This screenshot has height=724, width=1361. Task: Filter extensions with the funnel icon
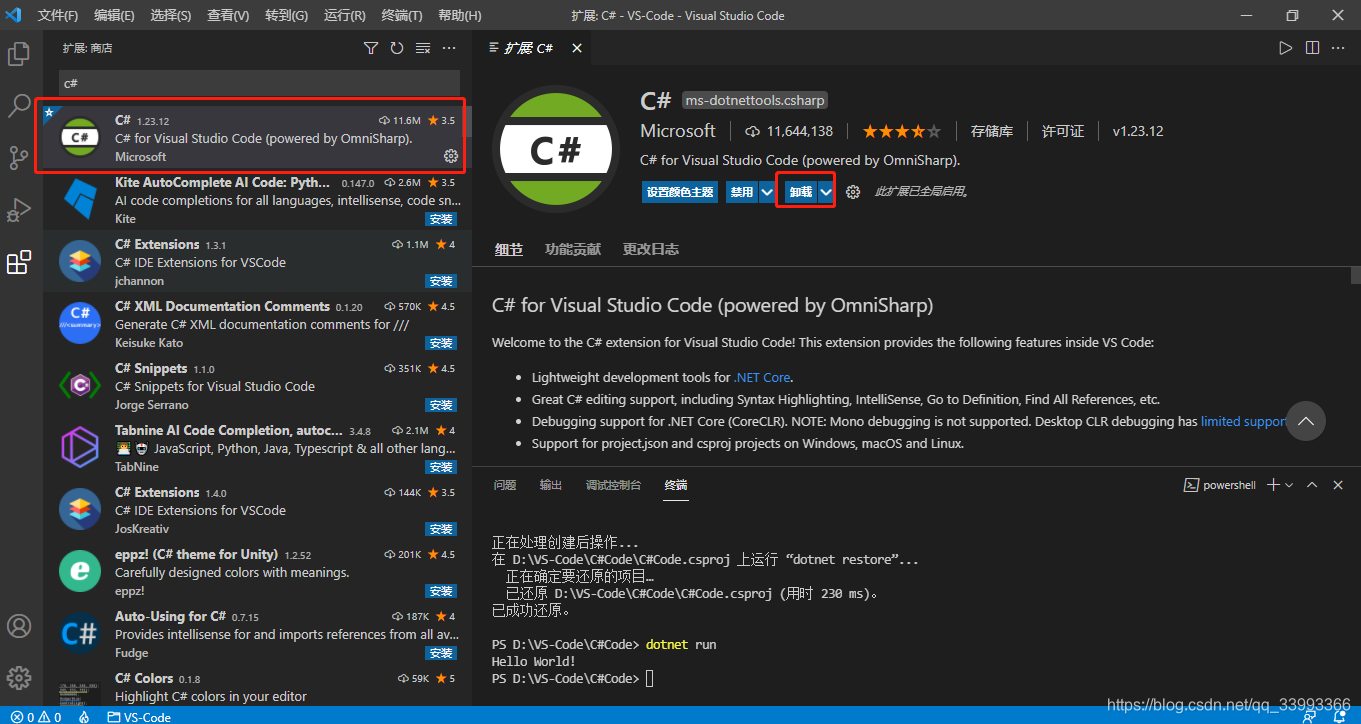(371, 48)
